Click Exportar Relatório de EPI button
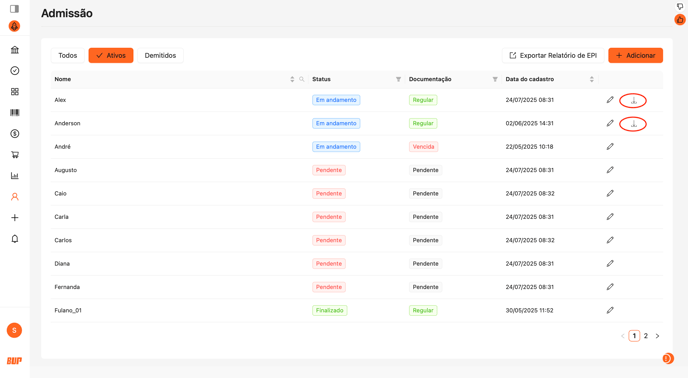Viewport: 688px width, 378px height. pos(553,55)
